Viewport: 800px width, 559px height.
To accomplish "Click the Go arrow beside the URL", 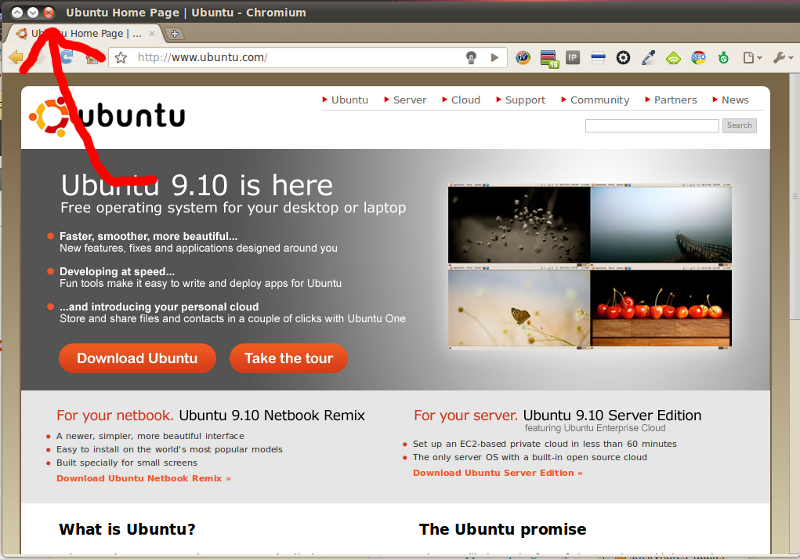I will [x=494, y=58].
